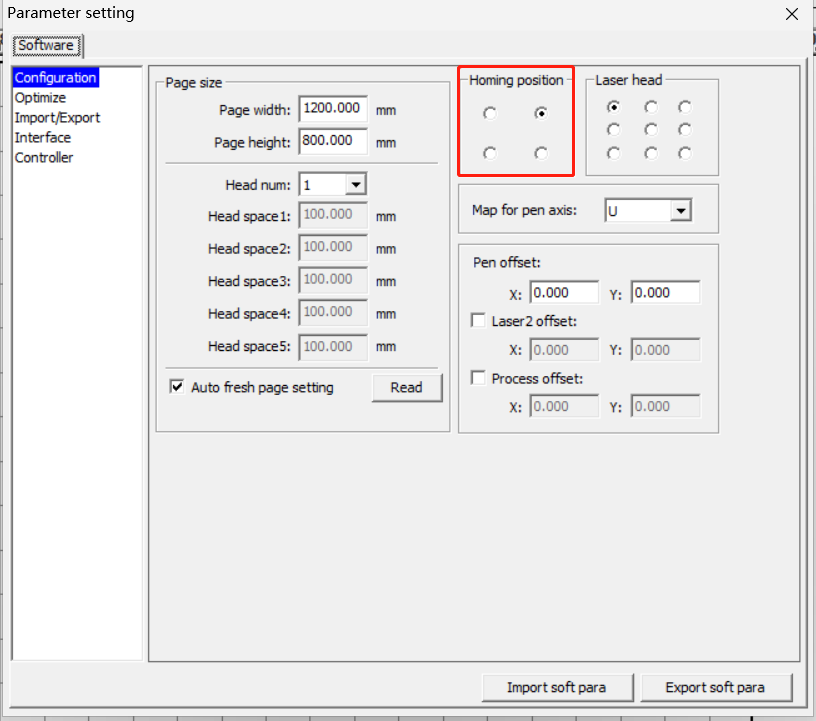Click the Pen offset Y field
This screenshot has width=816, height=721.
click(x=666, y=293)
